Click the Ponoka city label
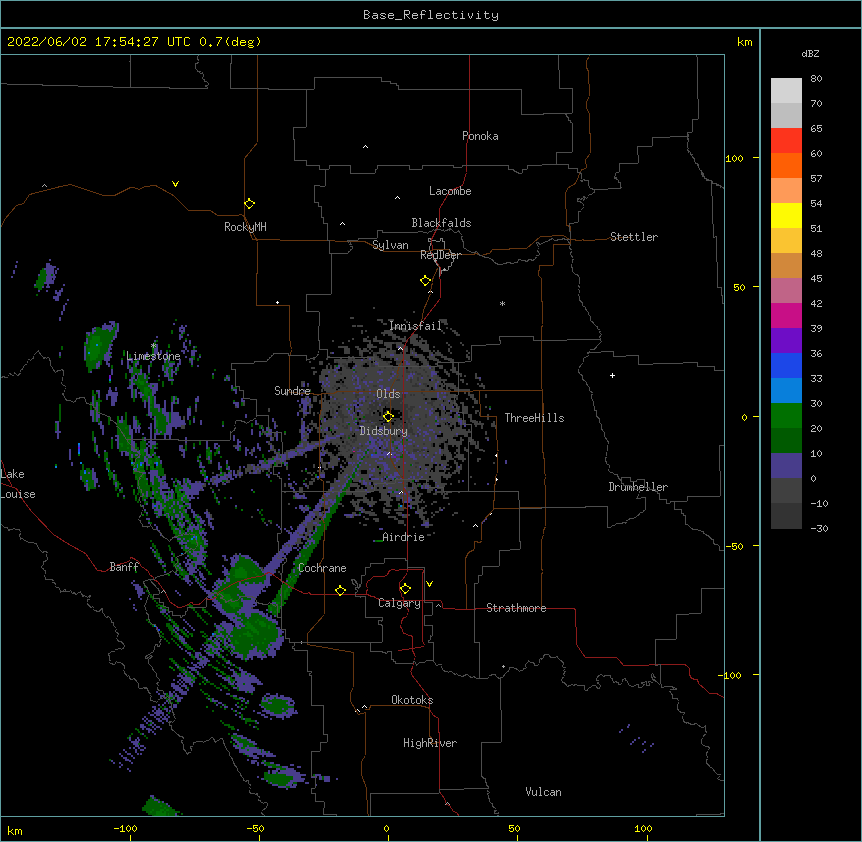 pyautogui.click(x=480, y=136)
